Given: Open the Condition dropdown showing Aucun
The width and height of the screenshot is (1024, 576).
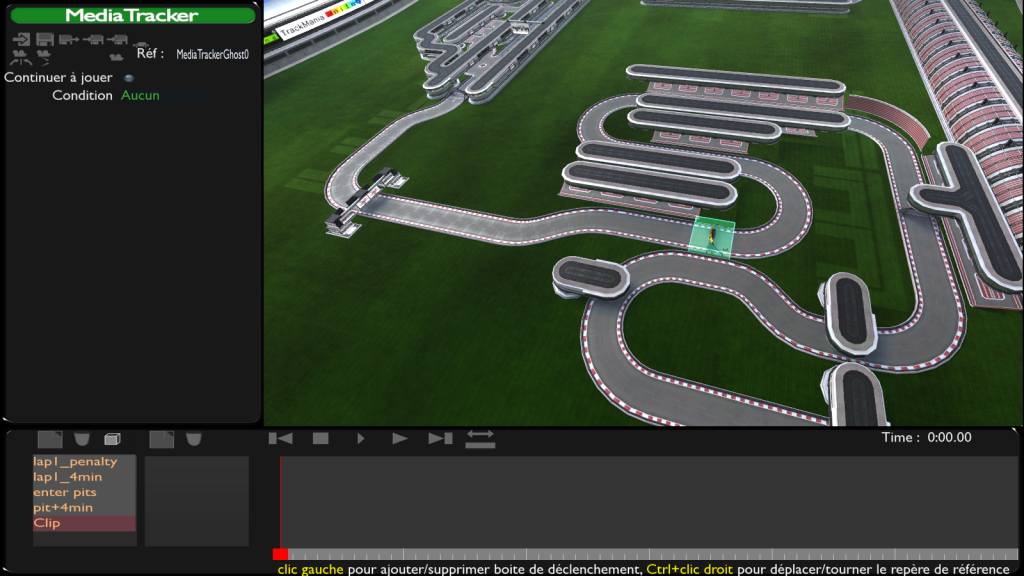Looking at the screenshot, I should 165,95.
